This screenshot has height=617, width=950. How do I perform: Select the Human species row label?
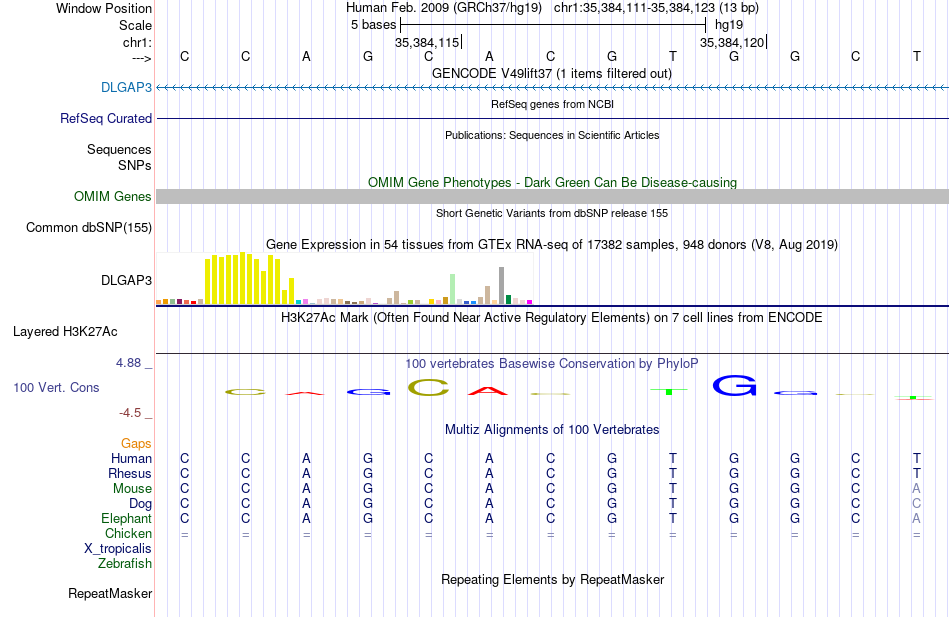pos(131,458)
